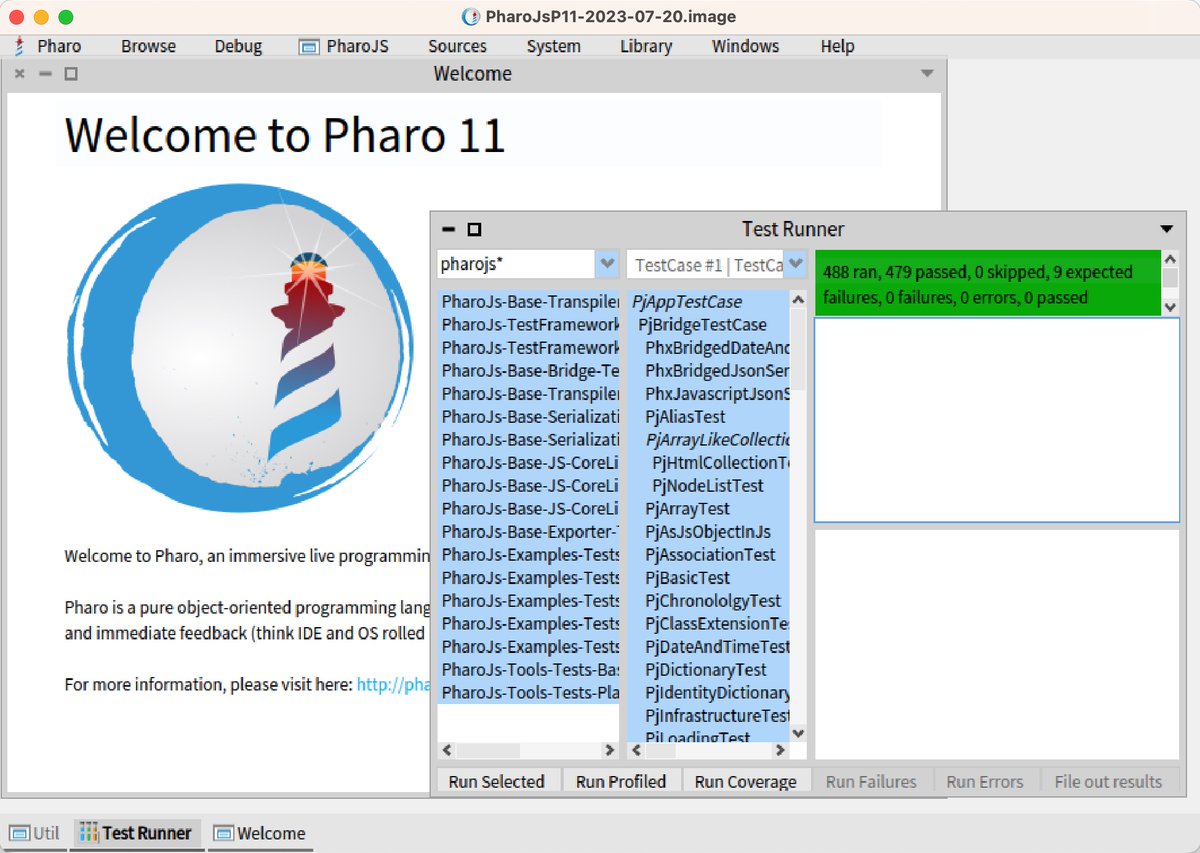Screen dimensions: 1200x853
Task: Open the Help menu
Action: tap(837, 46)
